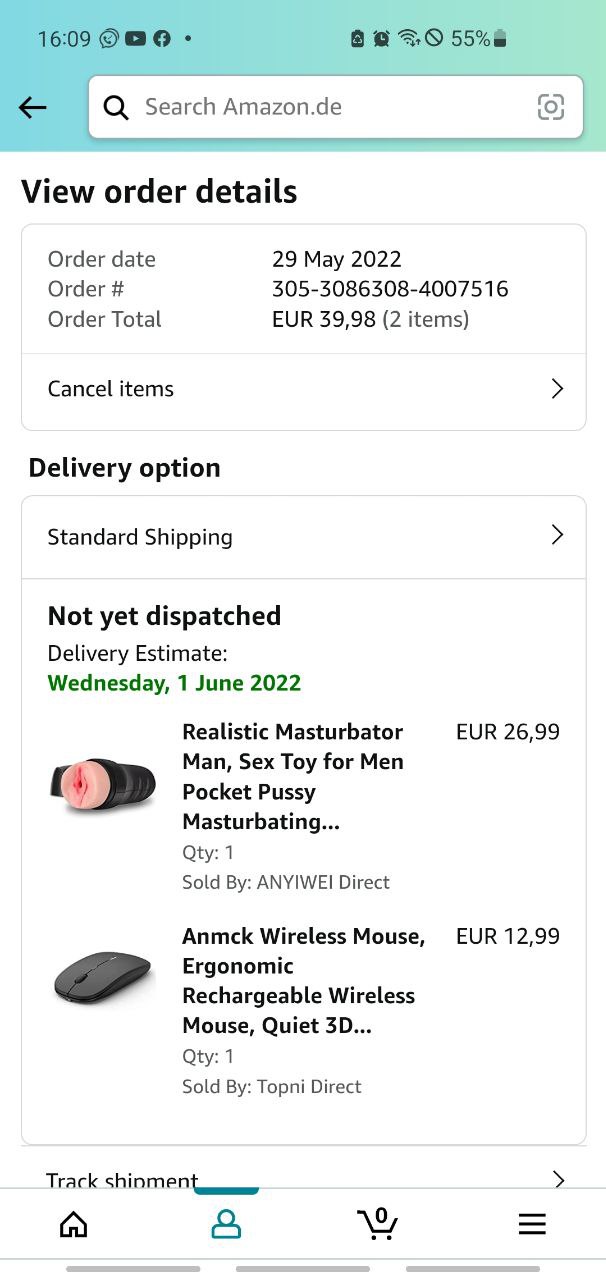606x1280 pixels.
Task: Open the first product title link
Action: point(293,777)
